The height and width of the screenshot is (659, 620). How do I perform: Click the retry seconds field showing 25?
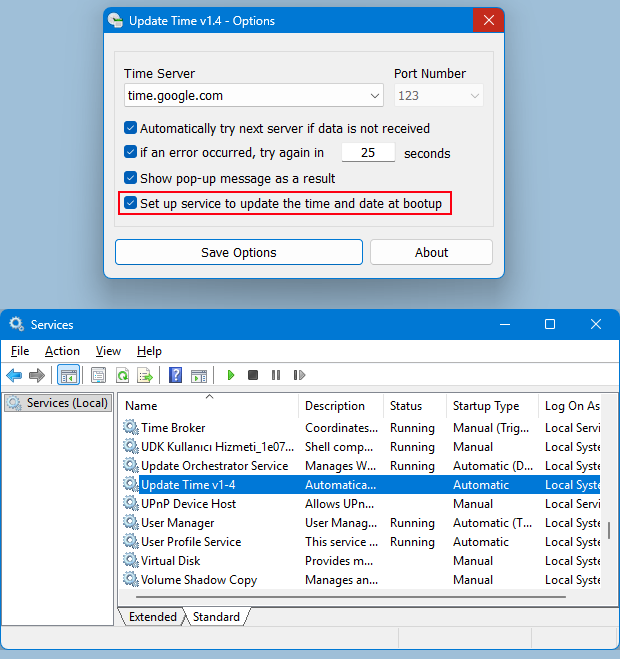368,152
